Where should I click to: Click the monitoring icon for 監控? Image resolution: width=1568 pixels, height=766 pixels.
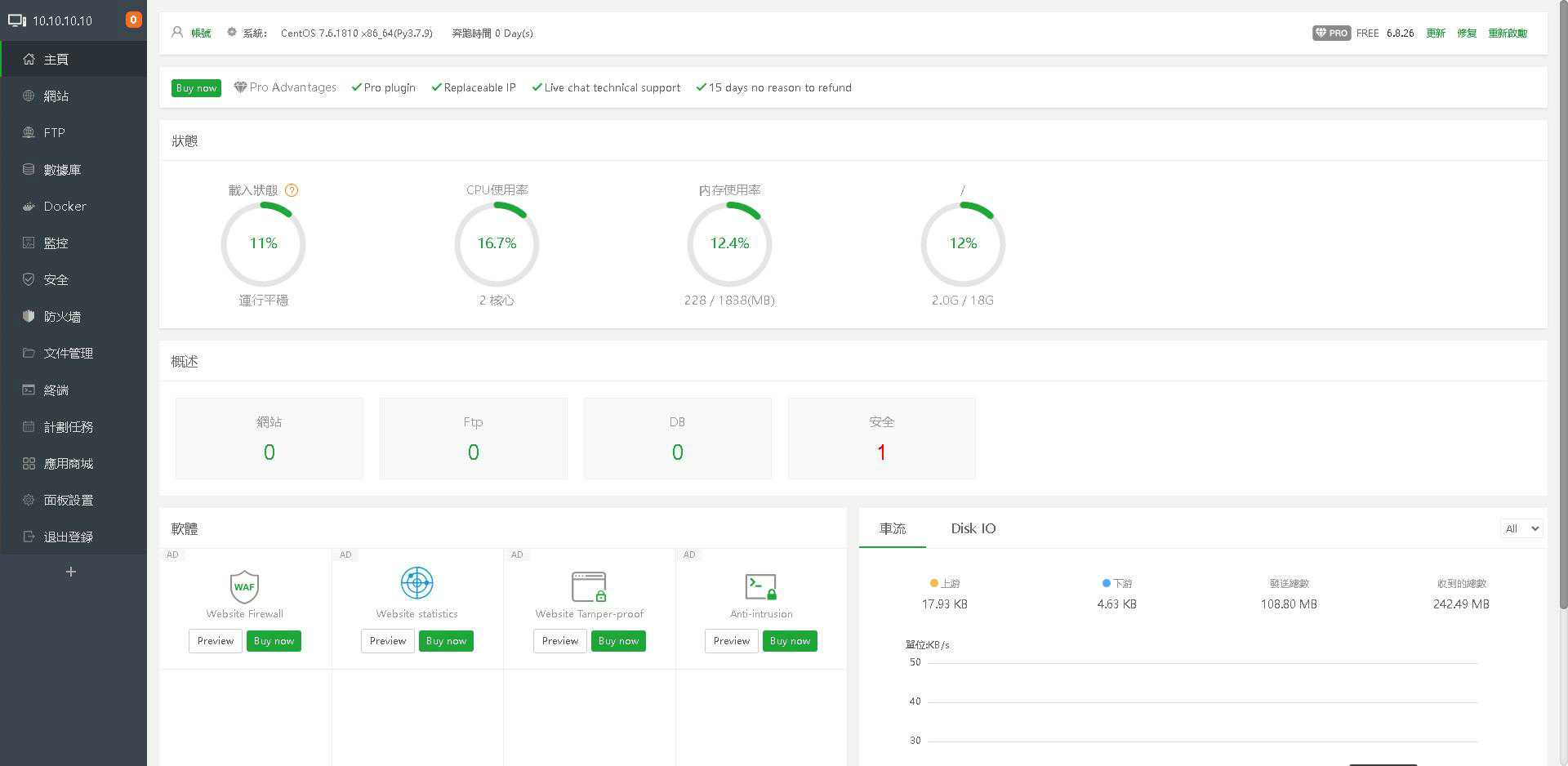click(29, 243)
